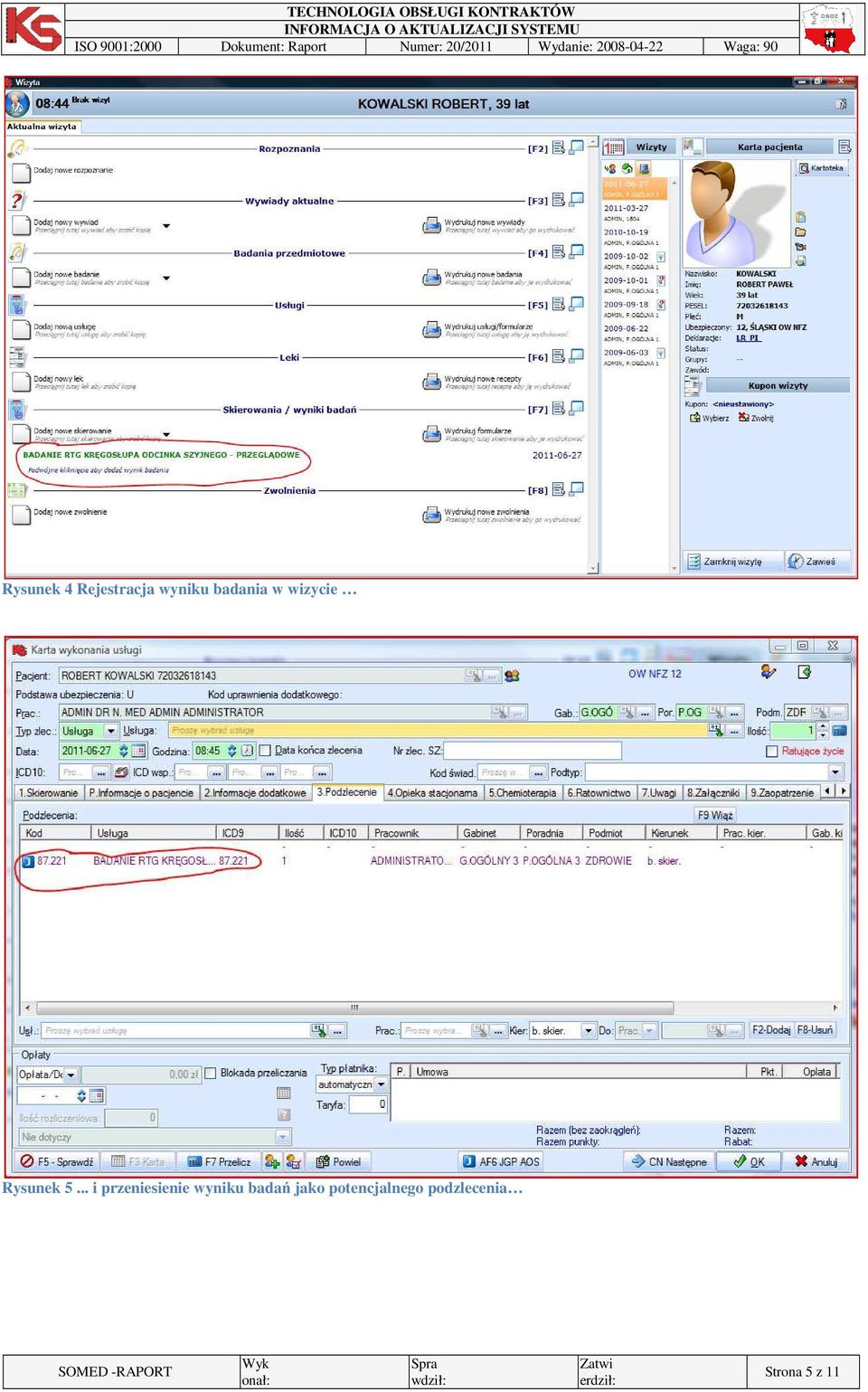Click the calendar icon next to Wizyty

click(x=614, y=147)
